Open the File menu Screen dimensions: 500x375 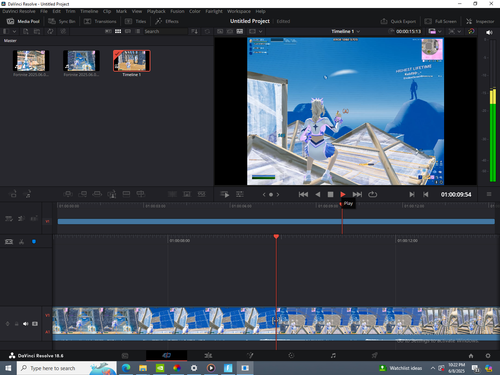(44, 11)
